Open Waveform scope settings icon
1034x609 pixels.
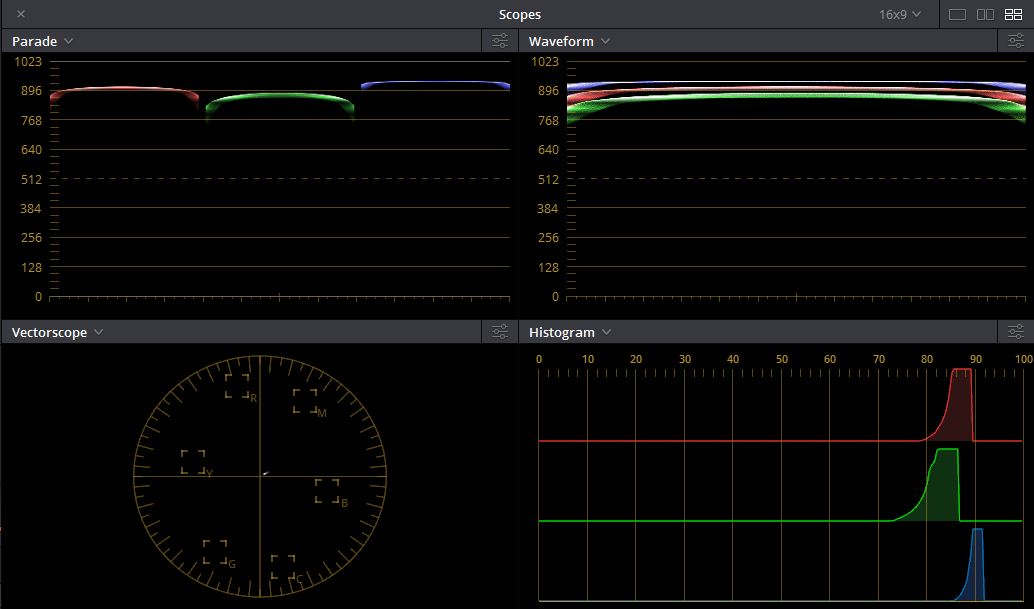coord(1016,41)
